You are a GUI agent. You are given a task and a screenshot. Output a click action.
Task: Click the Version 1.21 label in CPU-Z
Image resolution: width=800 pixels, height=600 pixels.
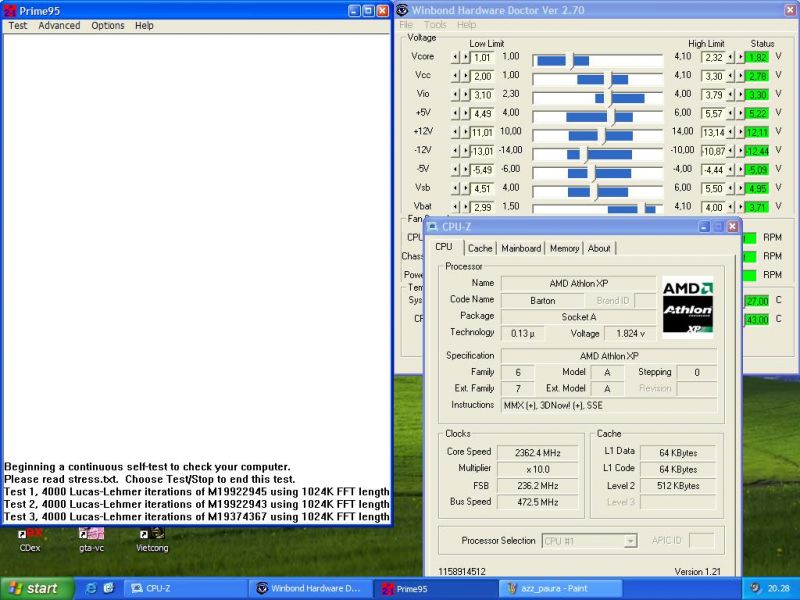697,572
